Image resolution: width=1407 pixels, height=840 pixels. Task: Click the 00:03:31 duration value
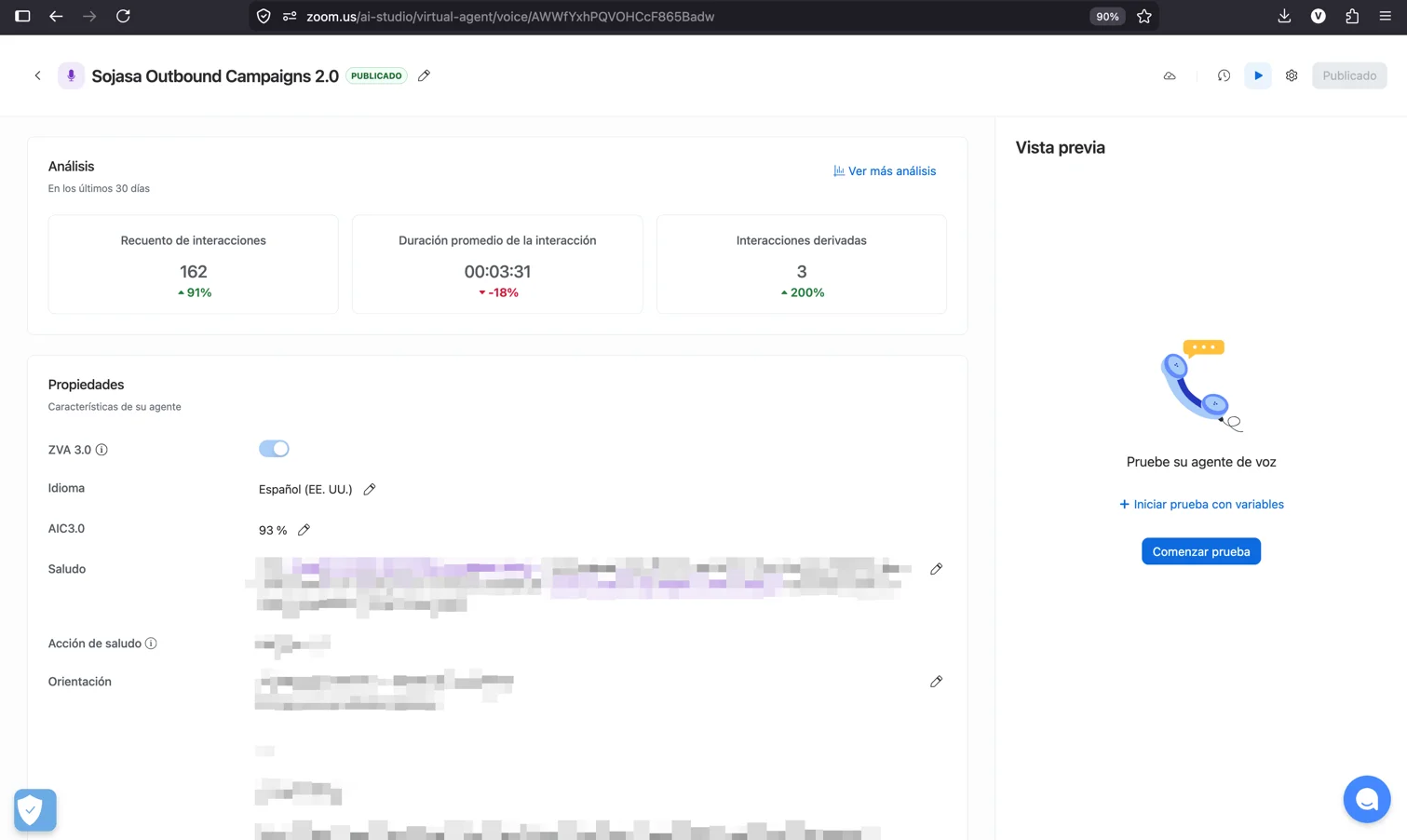point(497,272)
